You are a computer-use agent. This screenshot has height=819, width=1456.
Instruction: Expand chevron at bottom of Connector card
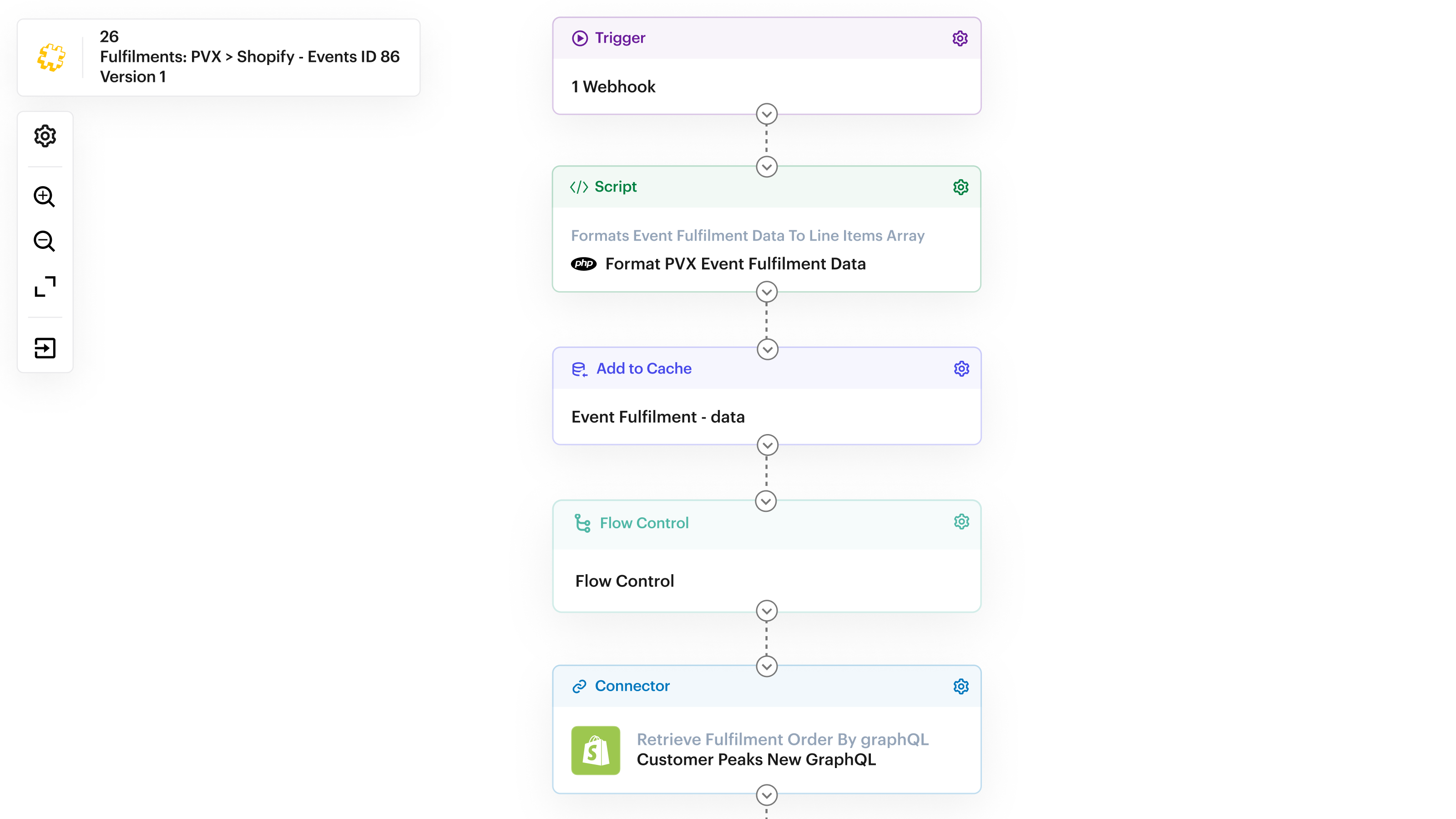click(x=766, y=795)
